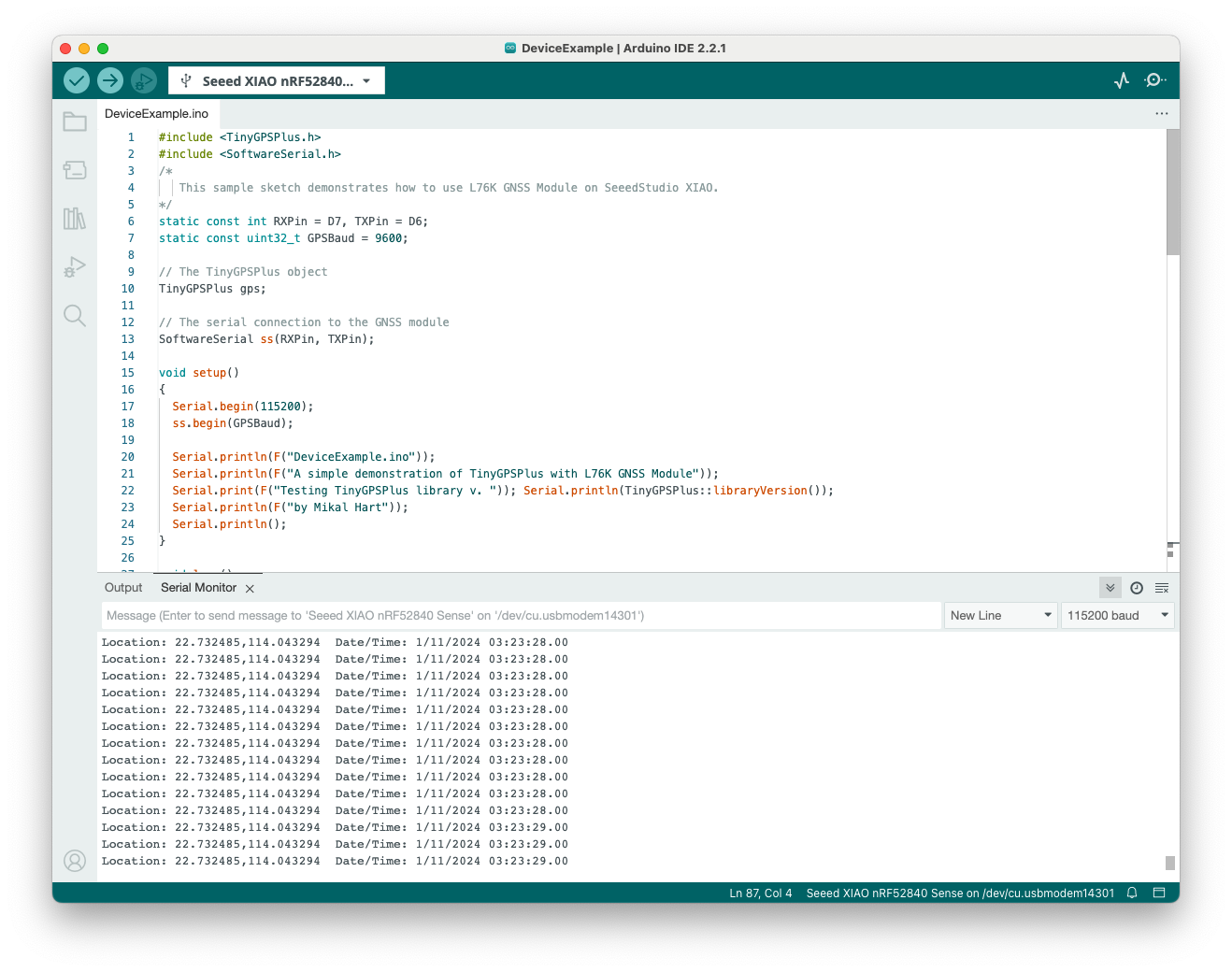Click code line '#include <TinyGPSPlus.h>'
Screen dimensions: 1232x972
point(239,137)
